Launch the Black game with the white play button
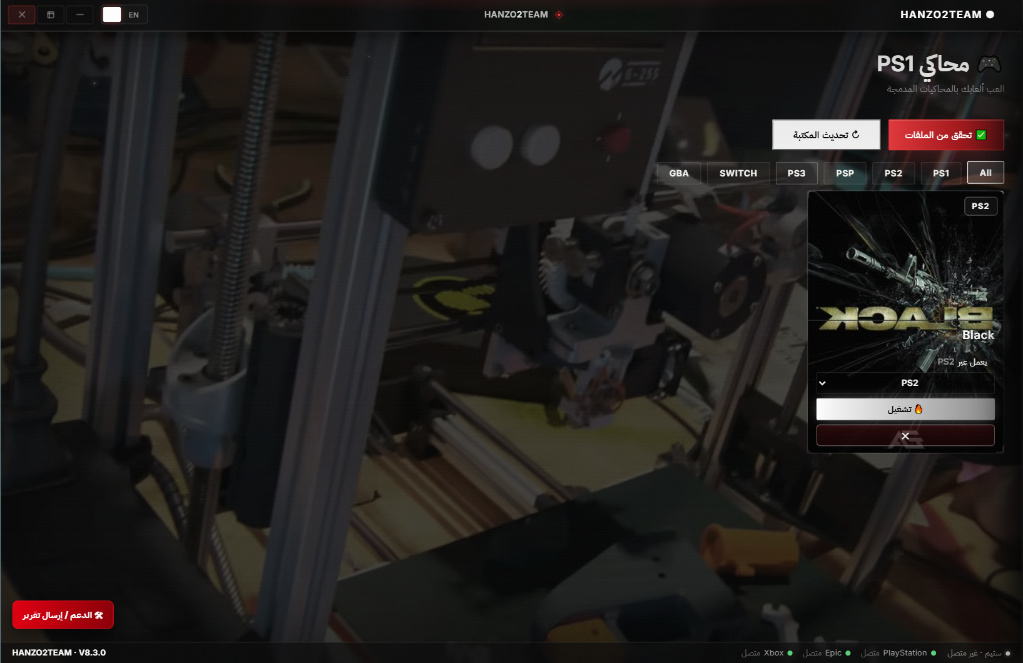This screenshot has height=663, width=1023. [x=905, y=409]
